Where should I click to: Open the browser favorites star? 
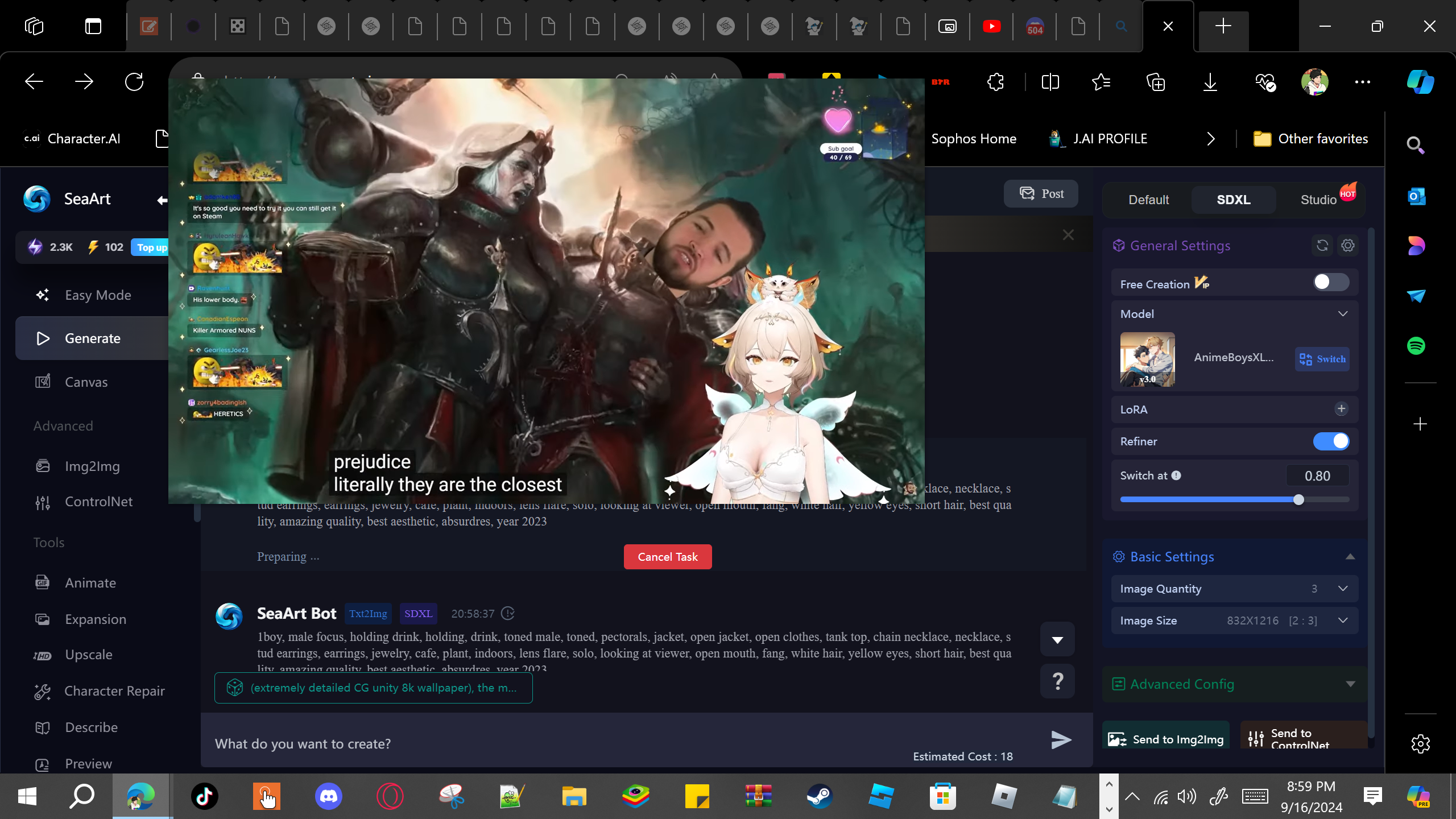point(1101,82)
